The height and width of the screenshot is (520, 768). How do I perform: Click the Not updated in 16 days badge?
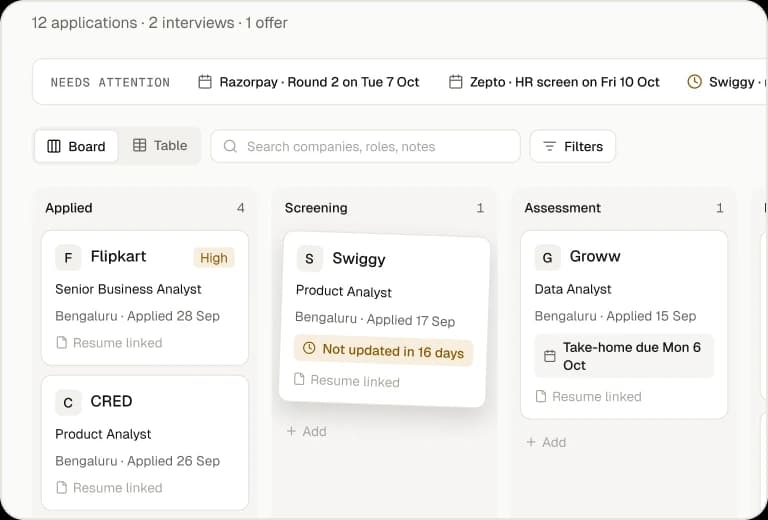[x=384, y=351]
